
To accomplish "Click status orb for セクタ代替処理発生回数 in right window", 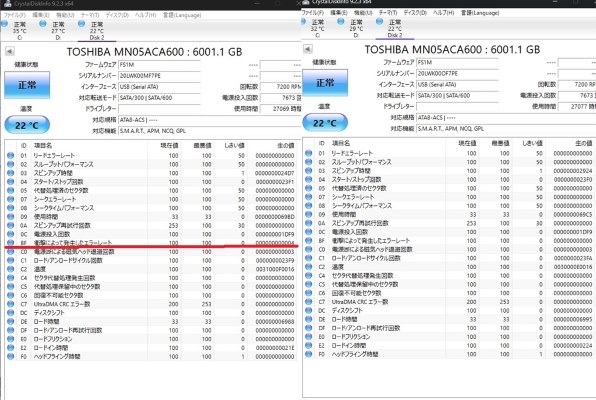I will tap(309, 275).
